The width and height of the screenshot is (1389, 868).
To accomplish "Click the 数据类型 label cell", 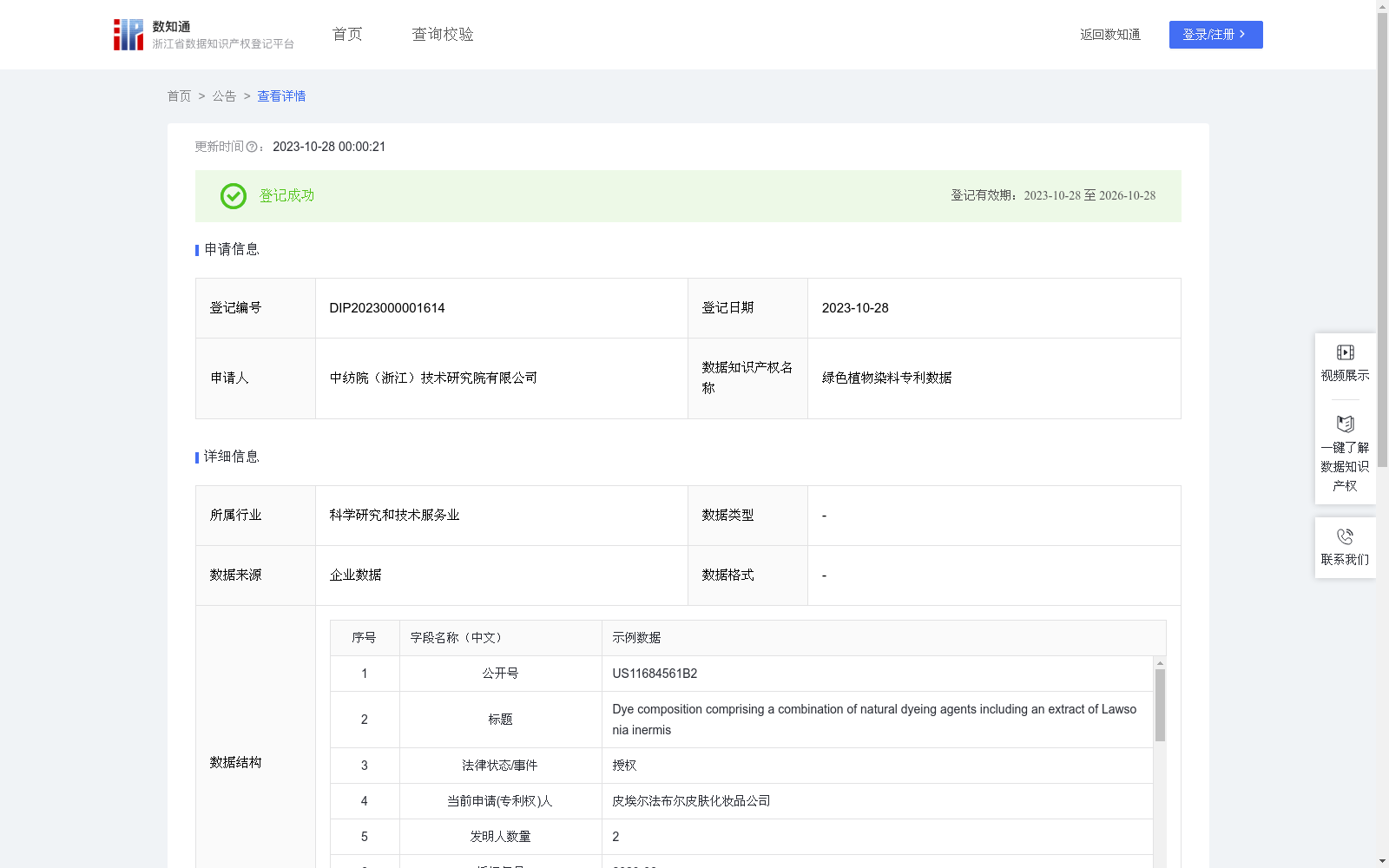I will tap(747, 516).
